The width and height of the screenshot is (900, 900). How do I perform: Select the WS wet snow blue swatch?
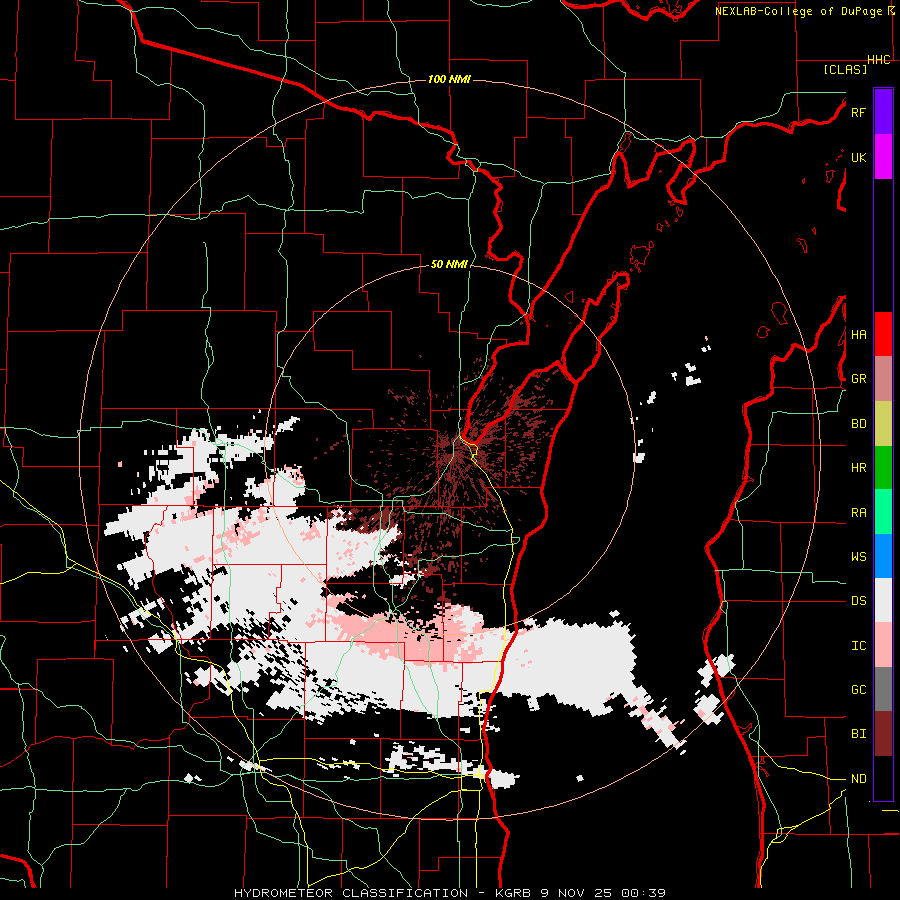pos(883,556)
